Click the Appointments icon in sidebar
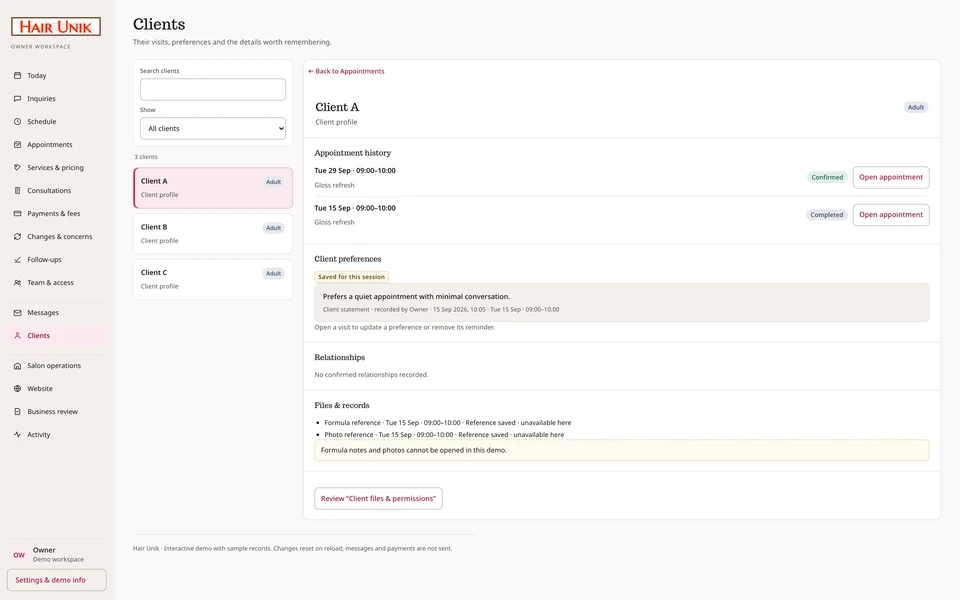This screenshot has width=960, height=600. (17, 144)
